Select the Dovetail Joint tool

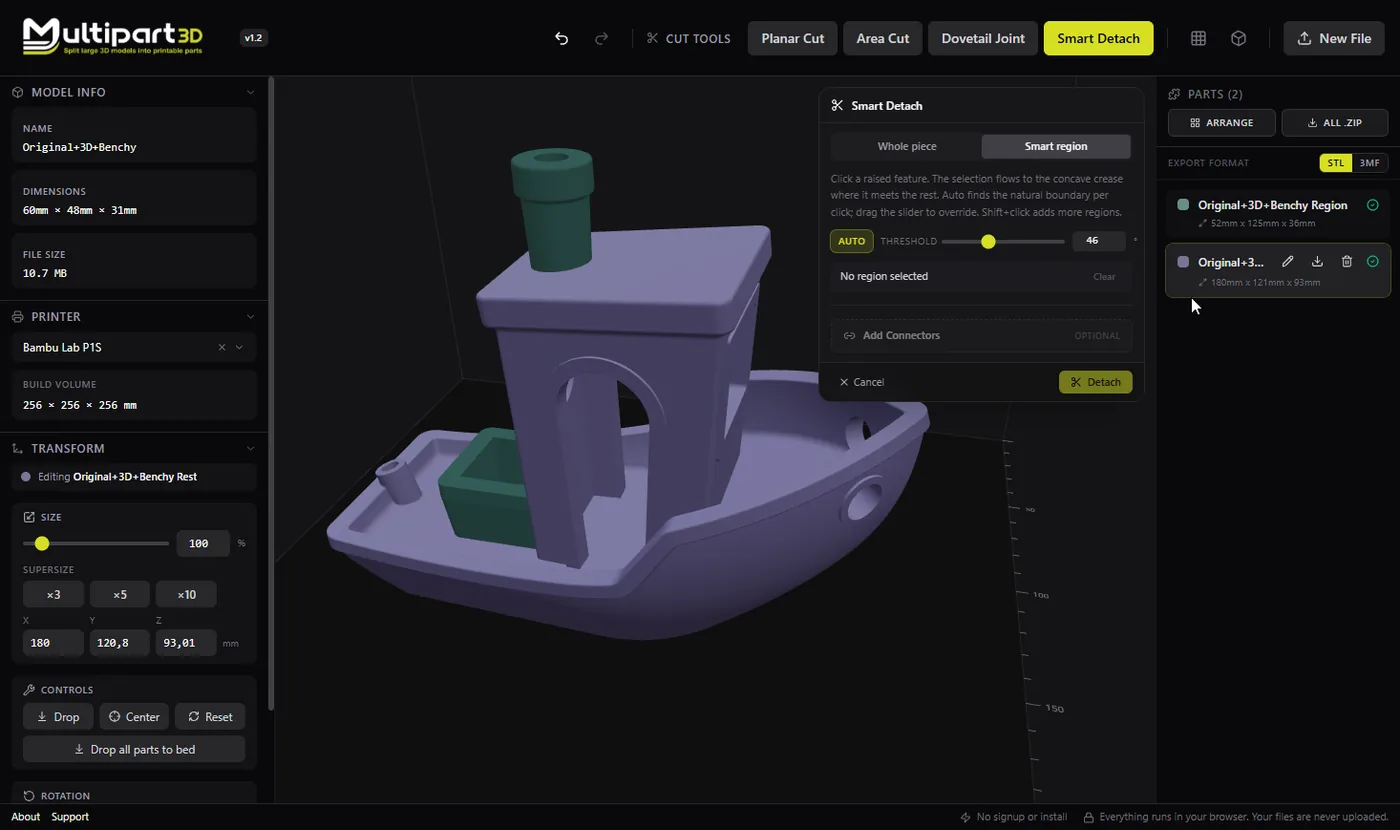coord(983,38)
